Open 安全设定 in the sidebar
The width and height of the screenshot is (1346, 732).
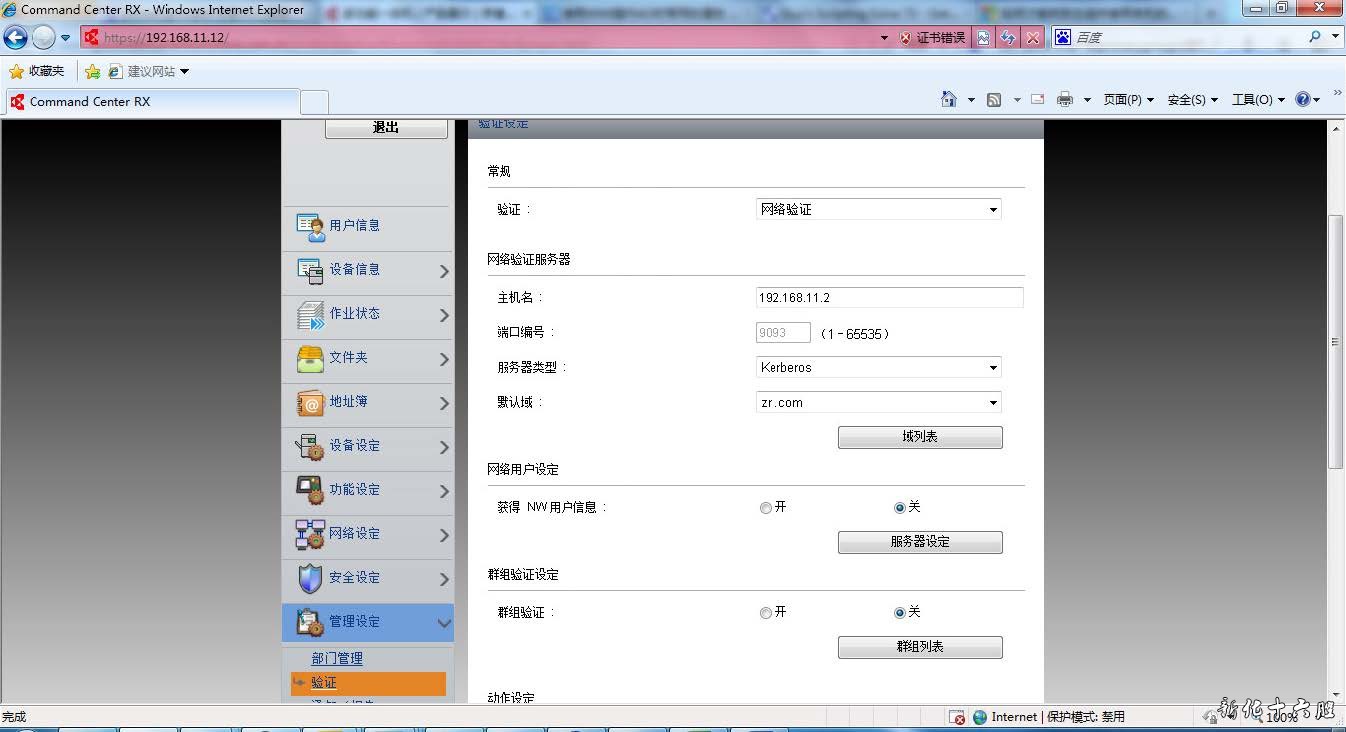tap(367, 578)
